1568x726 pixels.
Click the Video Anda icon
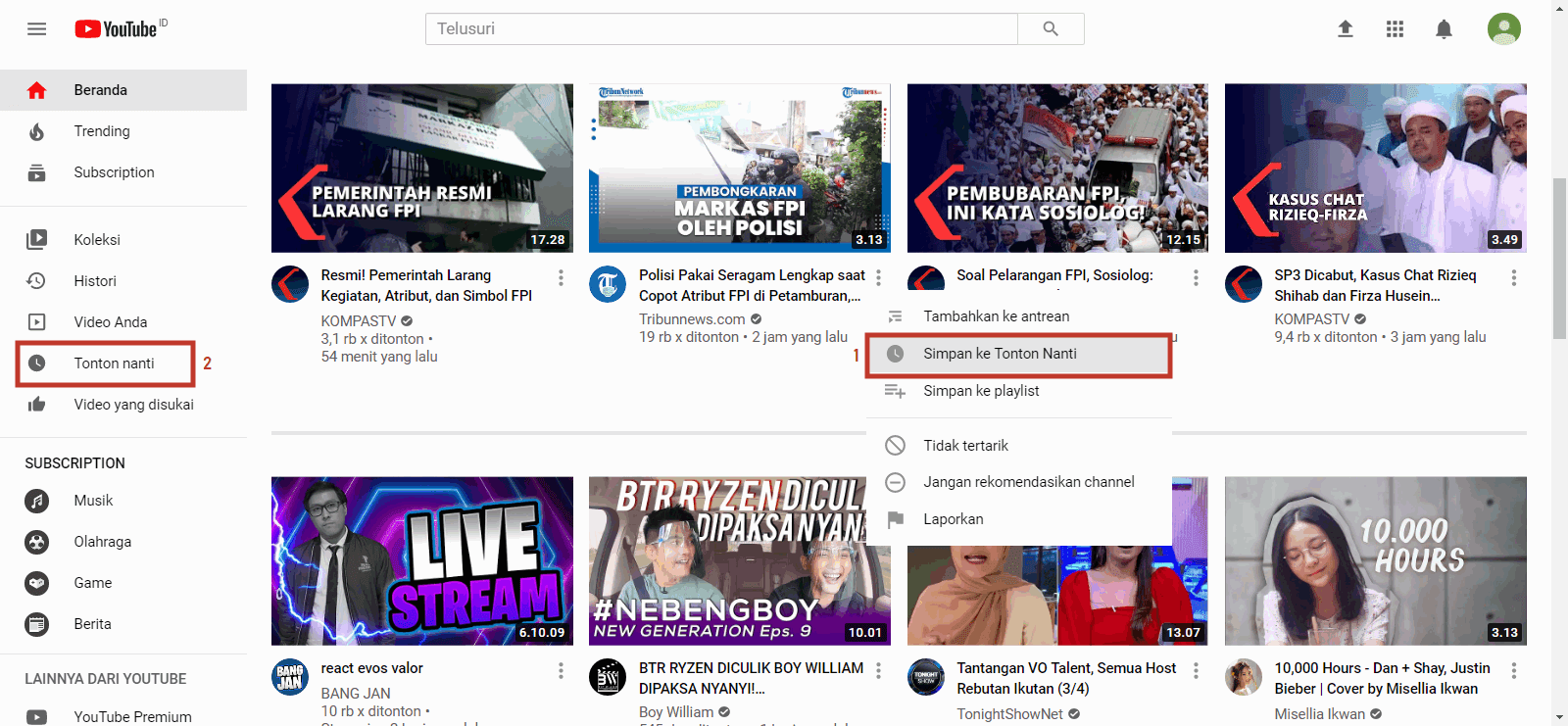[x=36, y=321]
